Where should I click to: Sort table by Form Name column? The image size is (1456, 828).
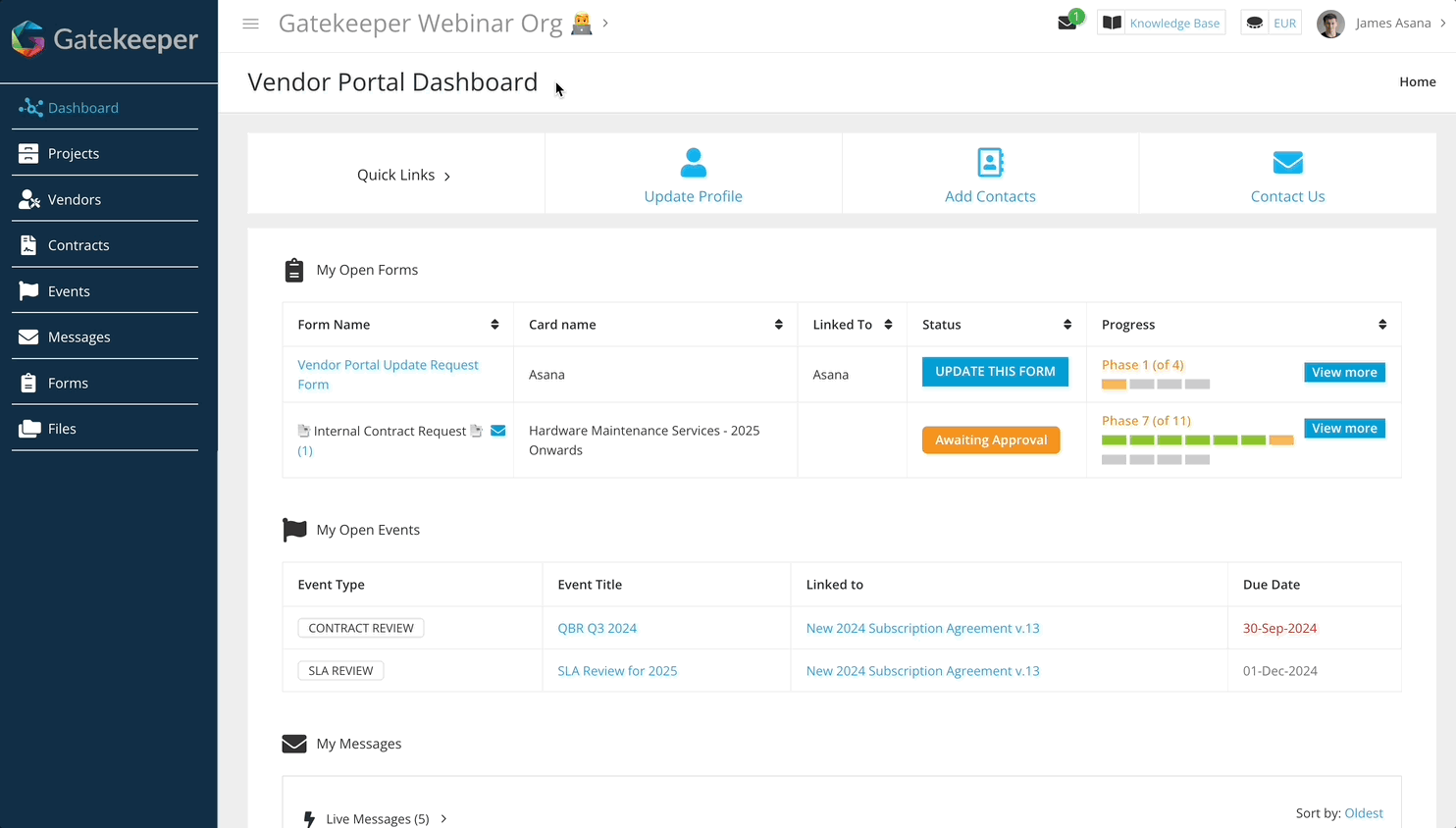(494, 325)
